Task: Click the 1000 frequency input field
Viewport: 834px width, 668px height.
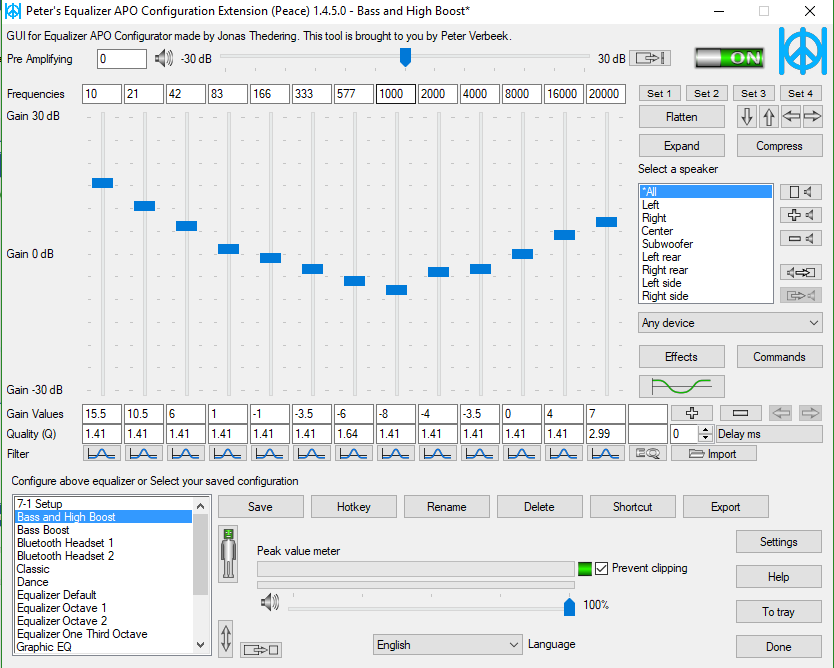Action: click(x=396, y=94)
